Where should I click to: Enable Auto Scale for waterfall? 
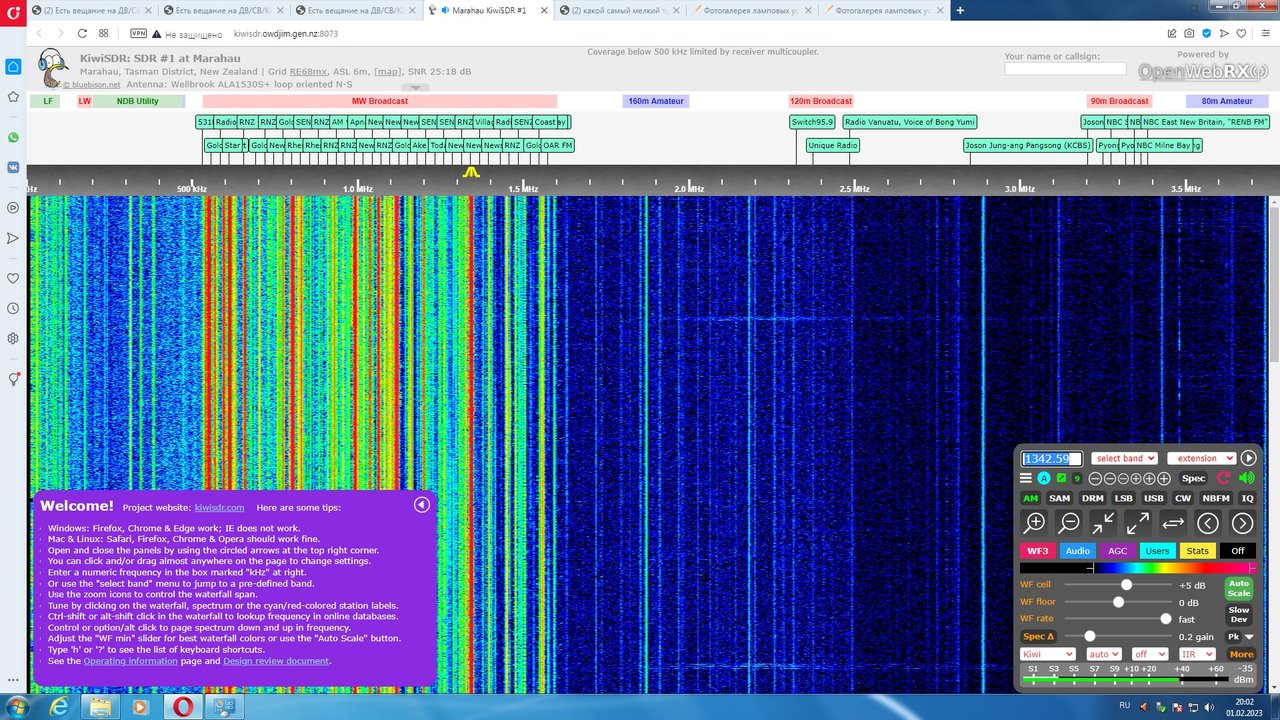pyautogui.click(x=1239, y=588)
